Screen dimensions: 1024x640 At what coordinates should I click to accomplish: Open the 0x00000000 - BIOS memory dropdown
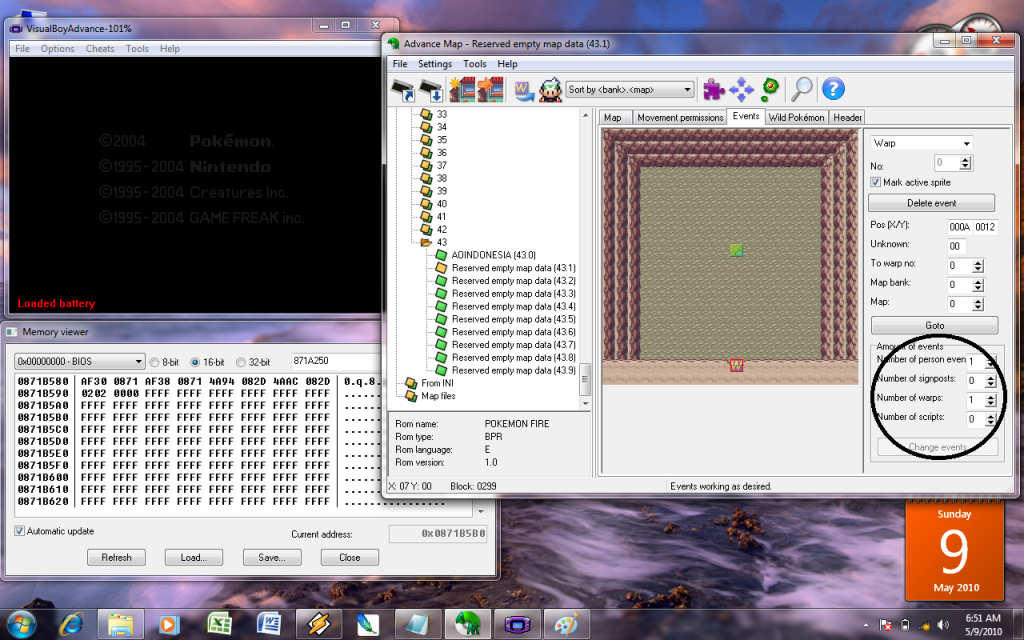[80, 361]
